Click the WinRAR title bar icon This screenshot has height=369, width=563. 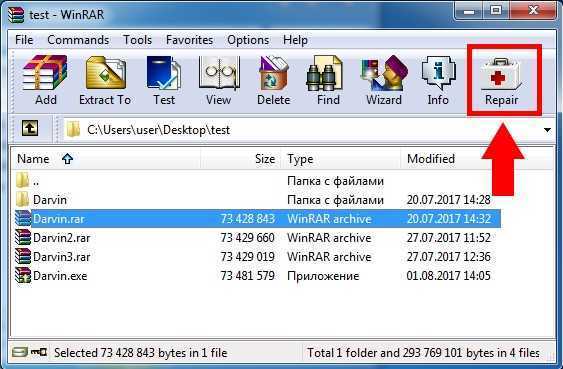[15, 15]
